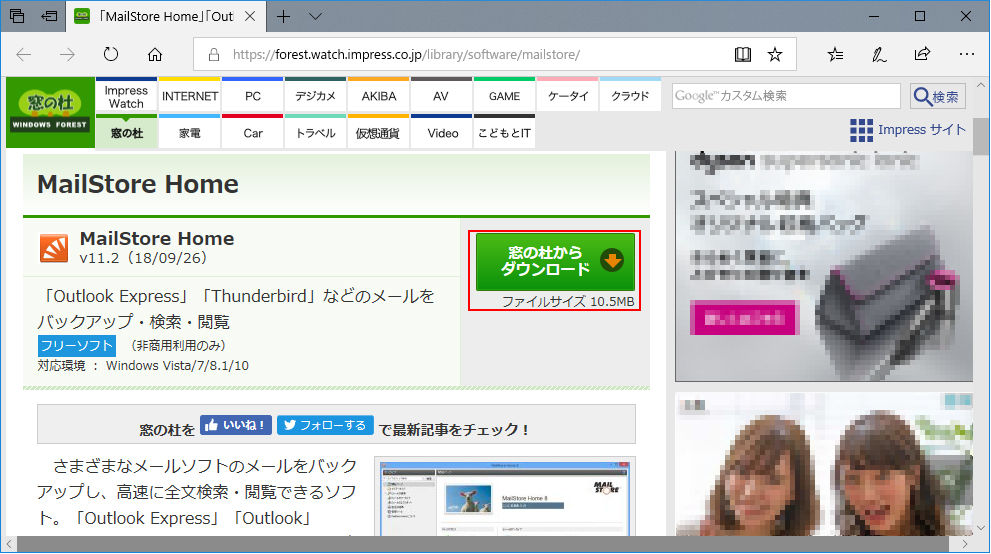Image resolution: width=991 pixels, height=554 pixels.
Task: Open the Favorites hub icon
Action: 835,55
